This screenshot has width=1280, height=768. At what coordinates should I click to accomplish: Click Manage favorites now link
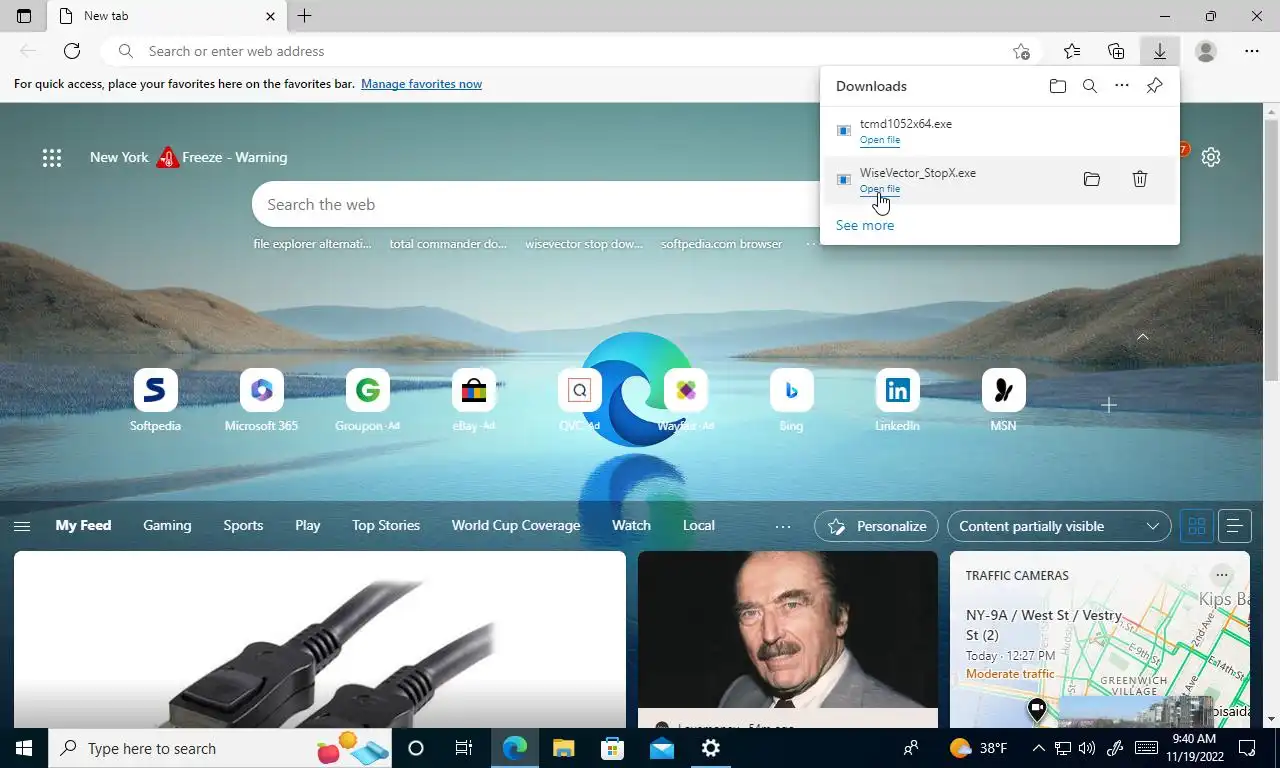[x=421, y=84]
